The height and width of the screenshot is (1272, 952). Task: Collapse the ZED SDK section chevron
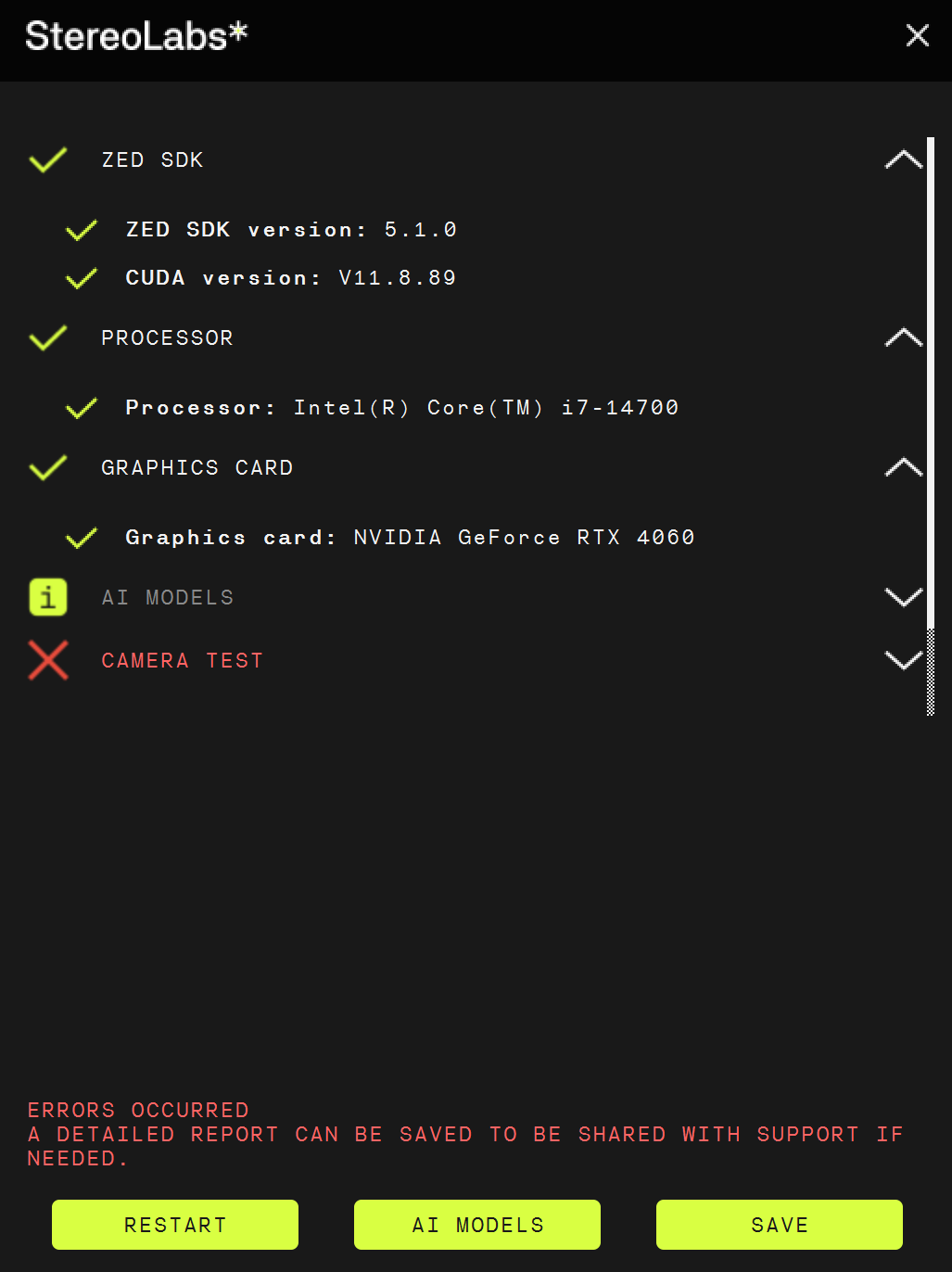[903, 159]
